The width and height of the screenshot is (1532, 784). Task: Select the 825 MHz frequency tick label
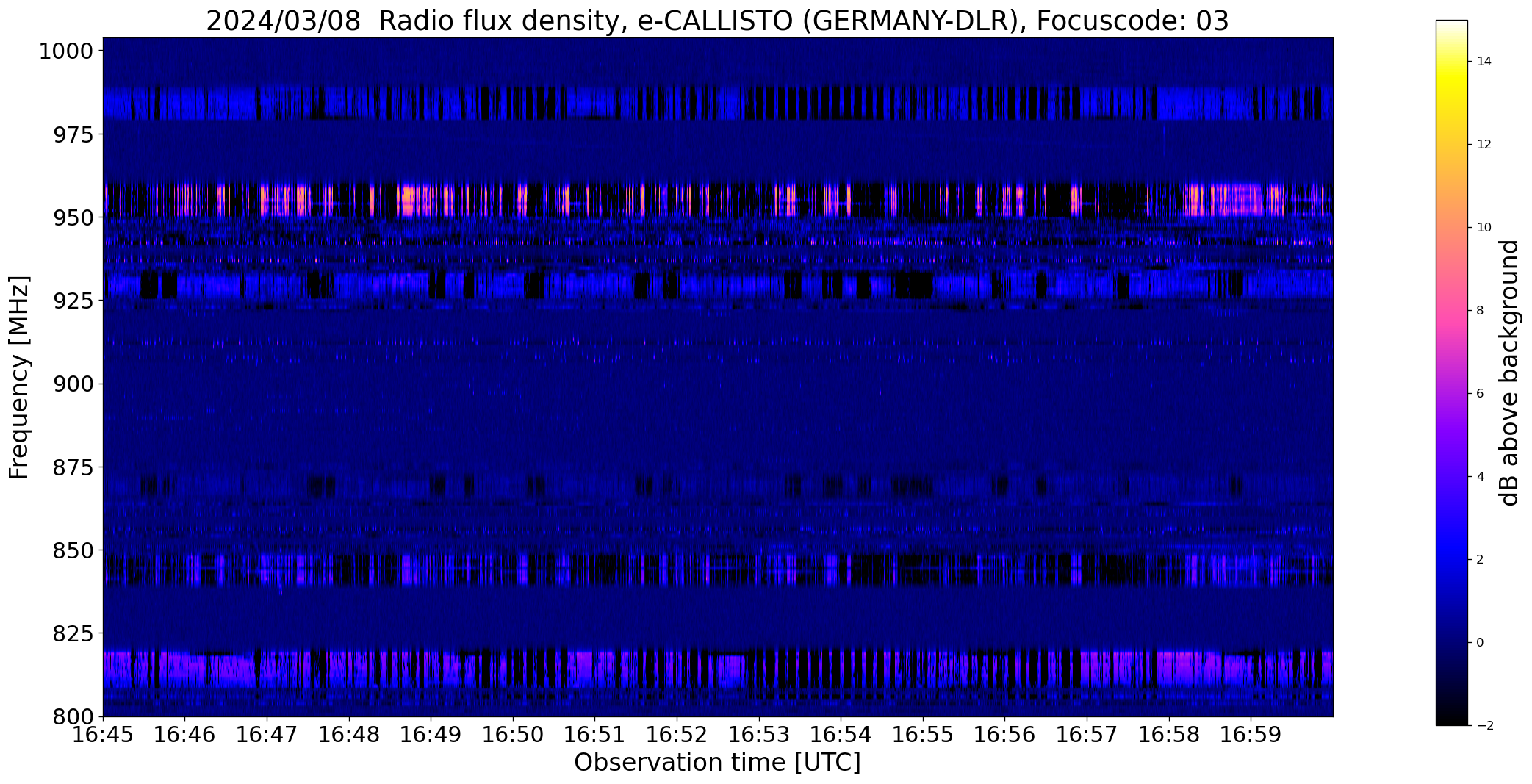73,633
